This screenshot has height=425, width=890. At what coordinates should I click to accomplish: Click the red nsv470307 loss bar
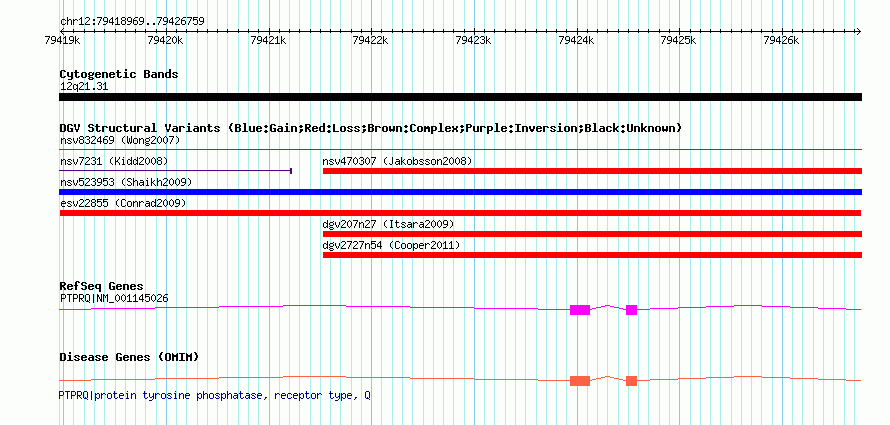(x=593, y=171)
